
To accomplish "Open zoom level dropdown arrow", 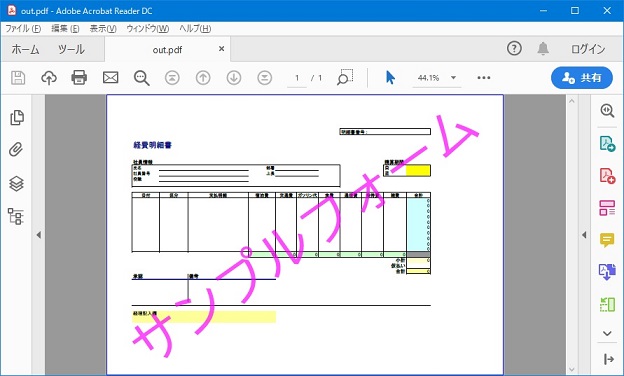I will pos(453,78).
